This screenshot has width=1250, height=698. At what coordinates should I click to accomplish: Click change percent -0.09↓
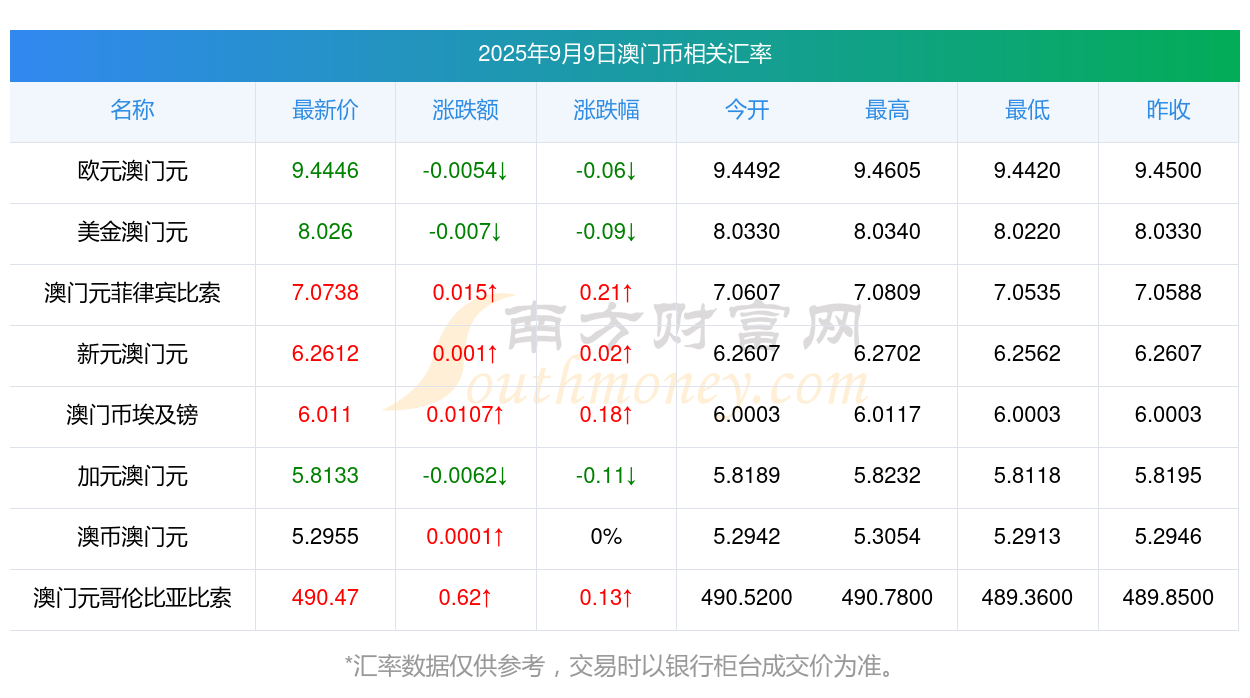pyautogui.click(x=606, y=232)
